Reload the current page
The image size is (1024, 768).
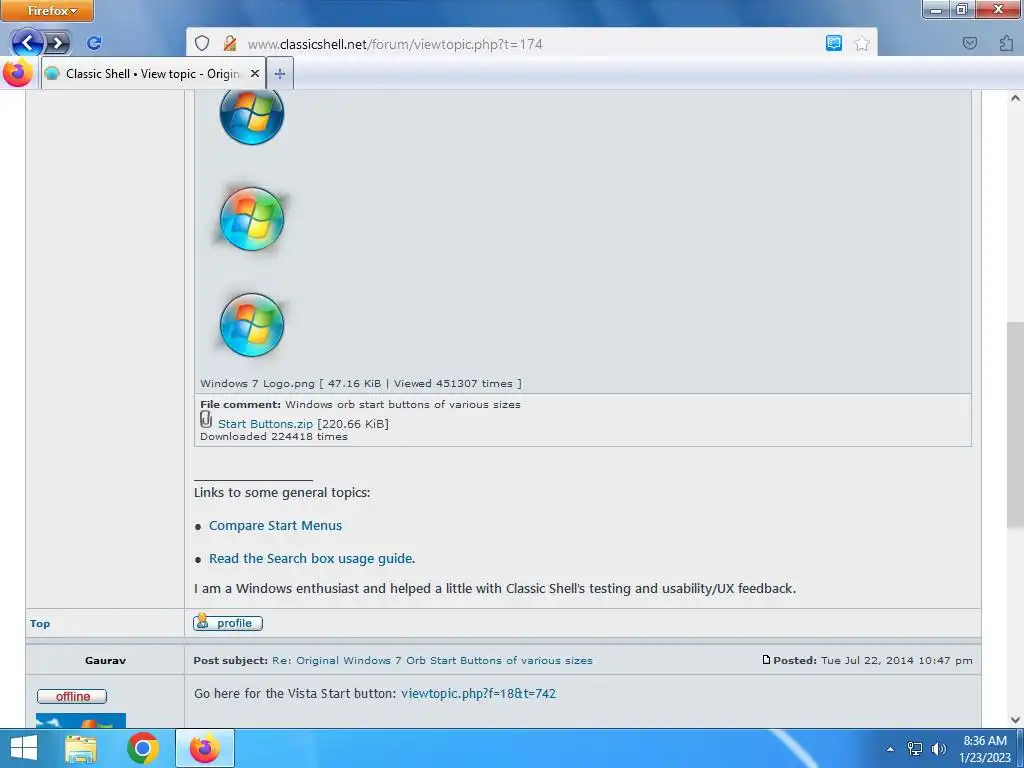tap(94, 43)
